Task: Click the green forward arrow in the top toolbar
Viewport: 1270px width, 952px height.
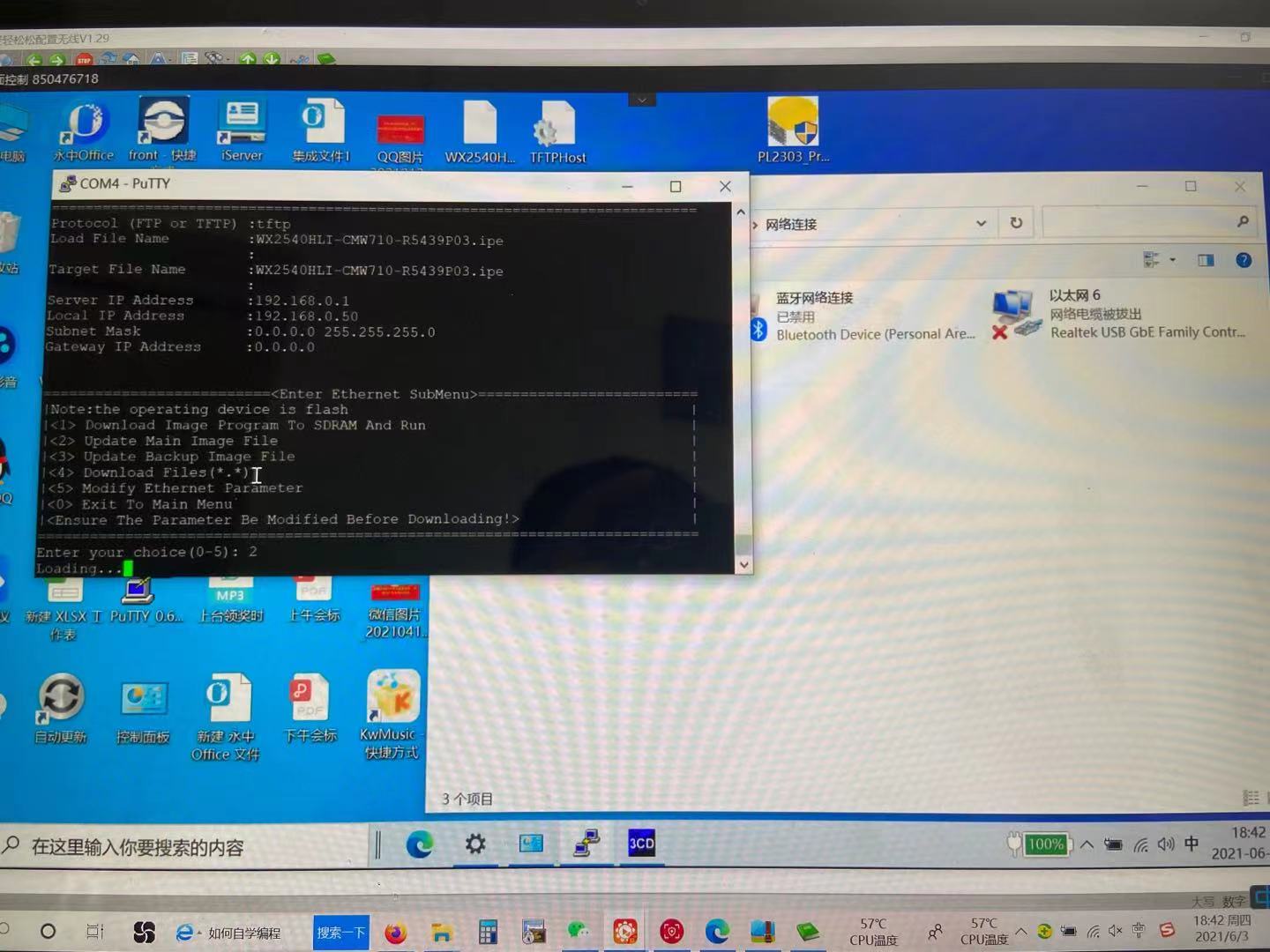Action: point(57,60)
